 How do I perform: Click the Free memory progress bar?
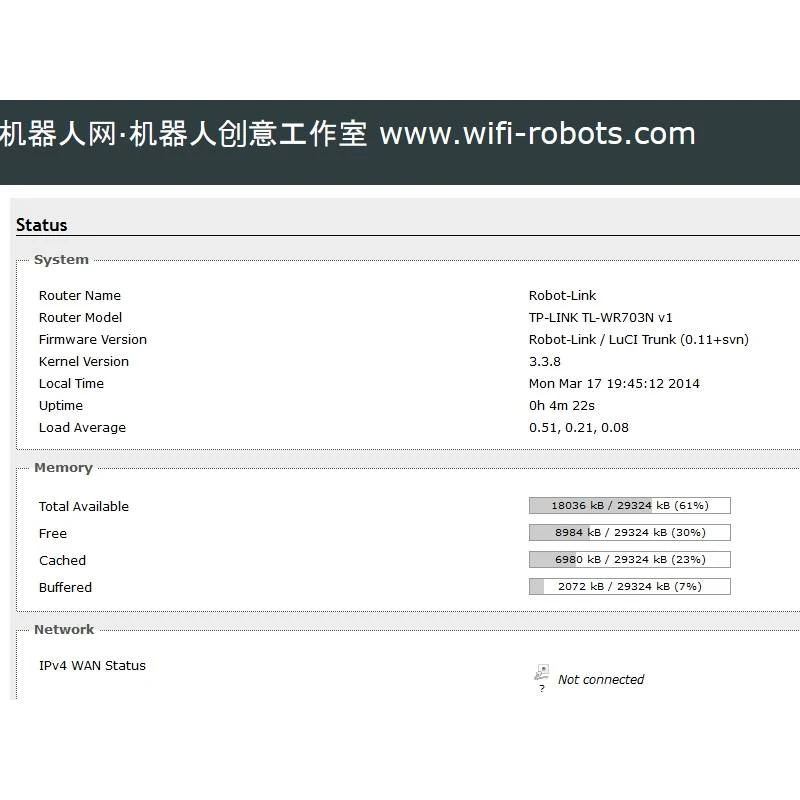(629, 533)
